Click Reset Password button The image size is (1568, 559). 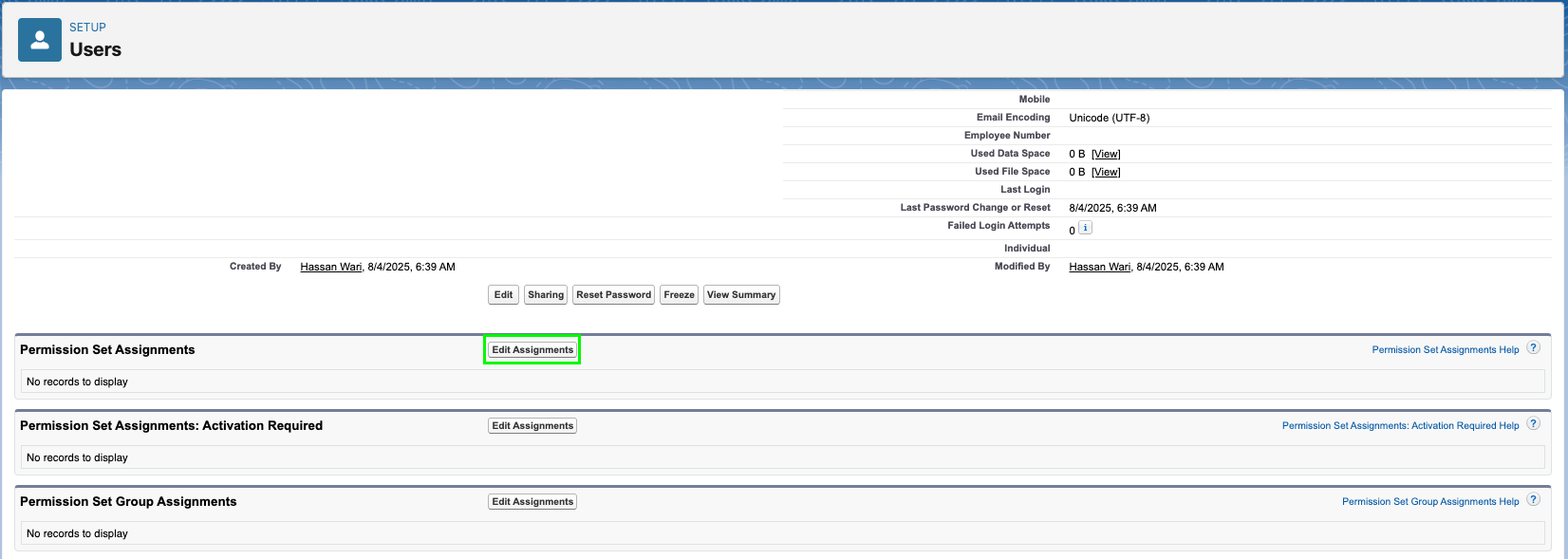613,295
